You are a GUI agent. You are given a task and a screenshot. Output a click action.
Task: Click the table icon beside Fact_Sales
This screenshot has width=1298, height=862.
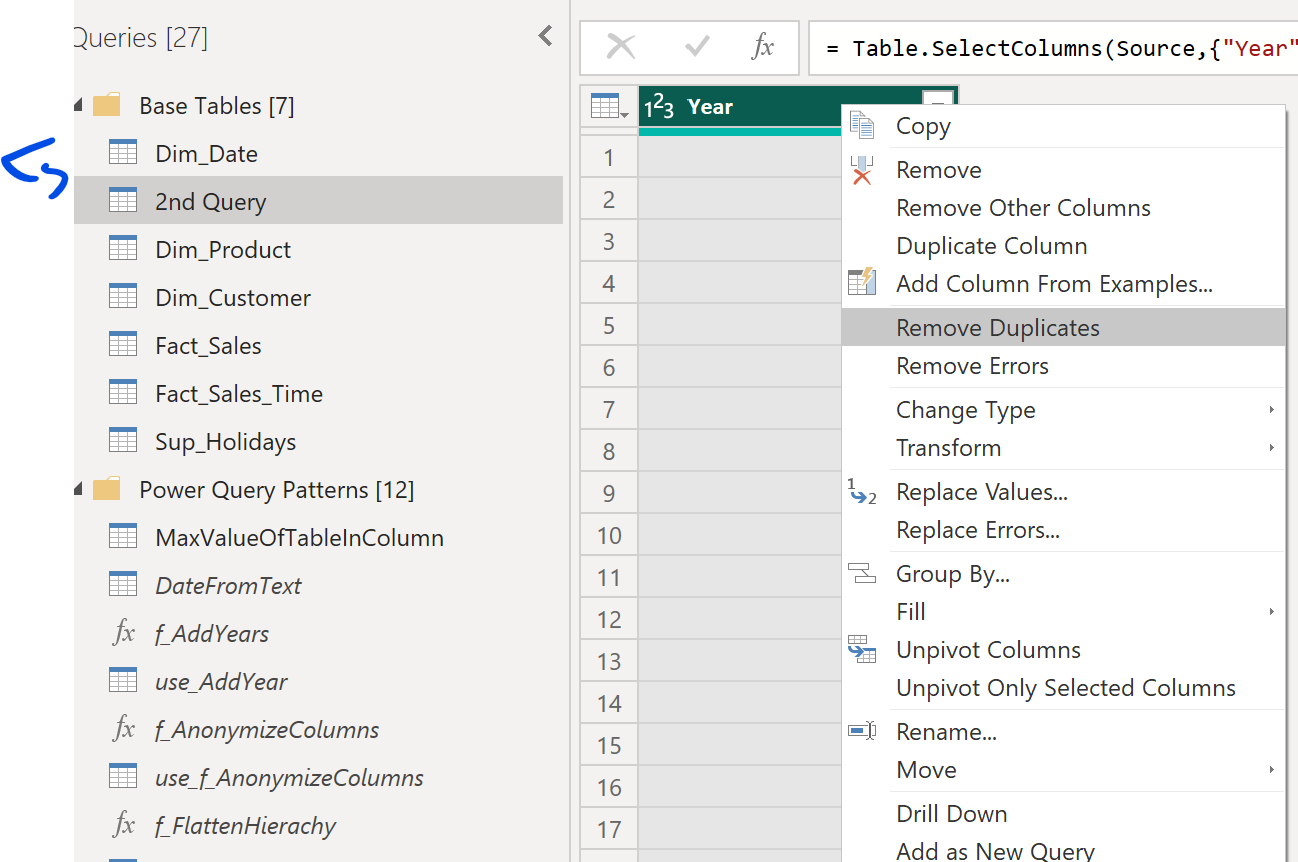123,345
